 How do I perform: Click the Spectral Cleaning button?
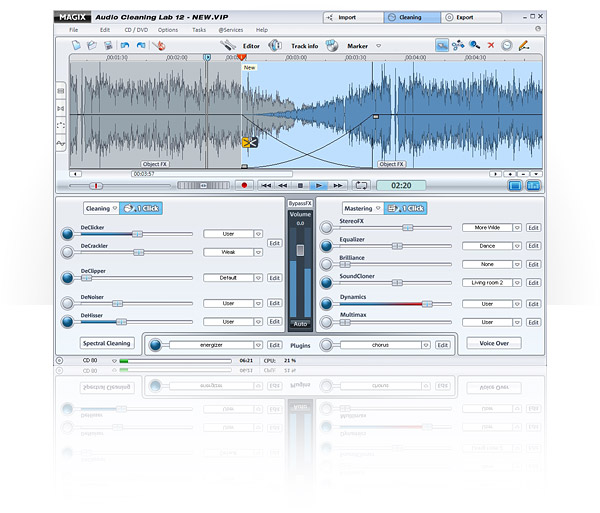click(107, 343)
